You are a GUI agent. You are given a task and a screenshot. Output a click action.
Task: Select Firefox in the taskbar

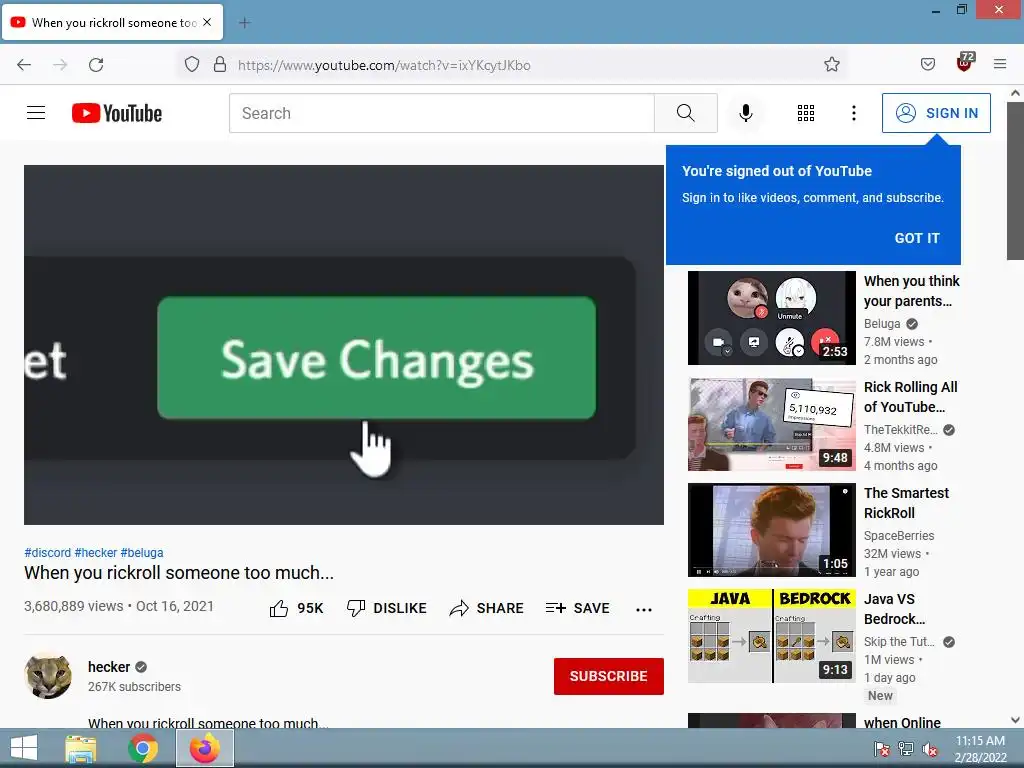point(205,748)
